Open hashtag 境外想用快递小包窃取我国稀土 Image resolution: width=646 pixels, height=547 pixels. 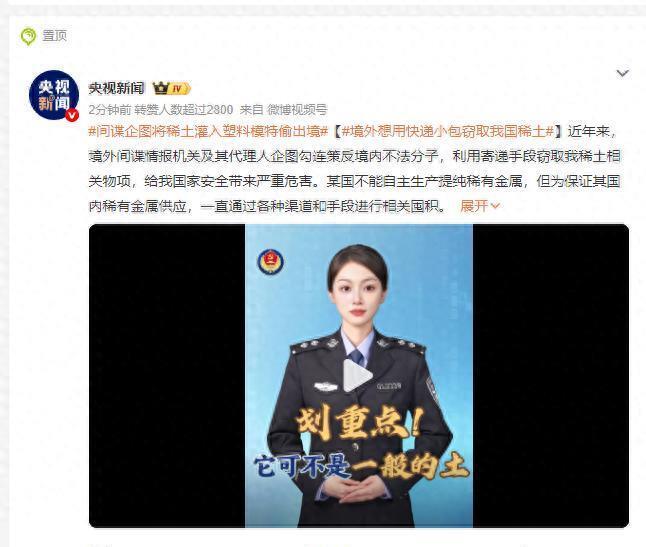point(448,131)
